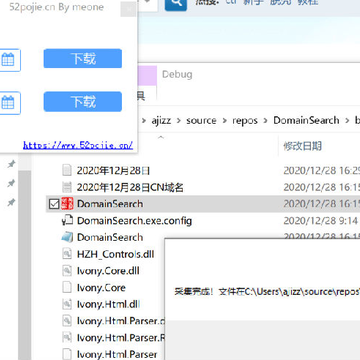Click the second 下载 button
The image size is (360, 360).
coord(83,102)
